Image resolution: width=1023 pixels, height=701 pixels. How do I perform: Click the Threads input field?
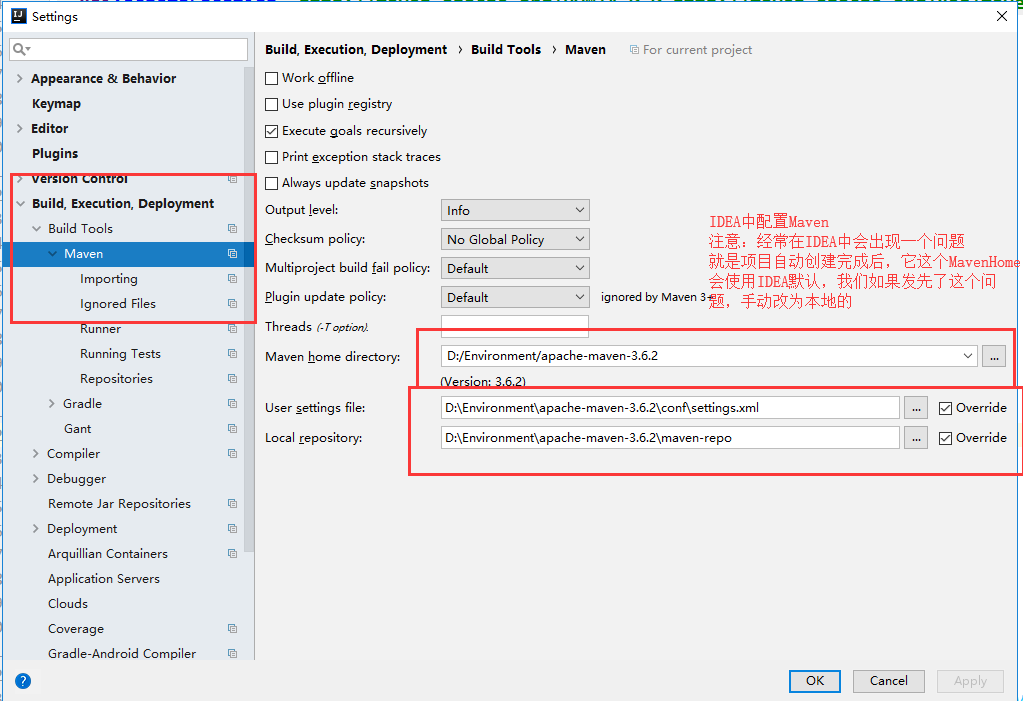point(515,326)
